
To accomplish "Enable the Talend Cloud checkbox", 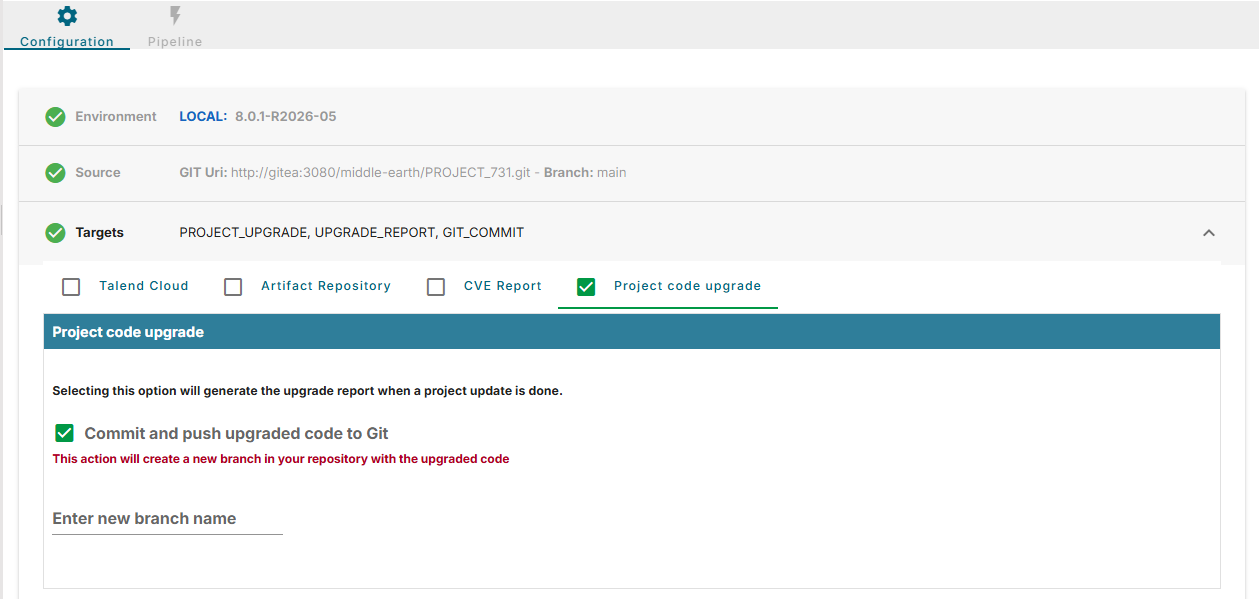I will (71, 287).
